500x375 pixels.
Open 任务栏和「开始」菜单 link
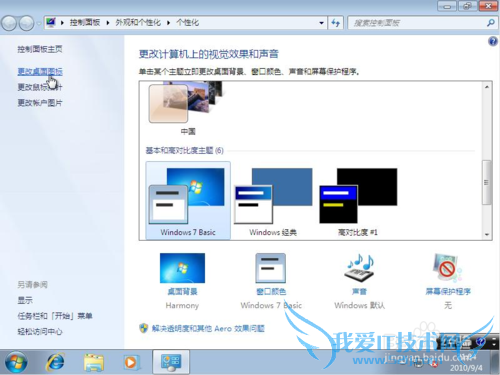tap(55, 316)
